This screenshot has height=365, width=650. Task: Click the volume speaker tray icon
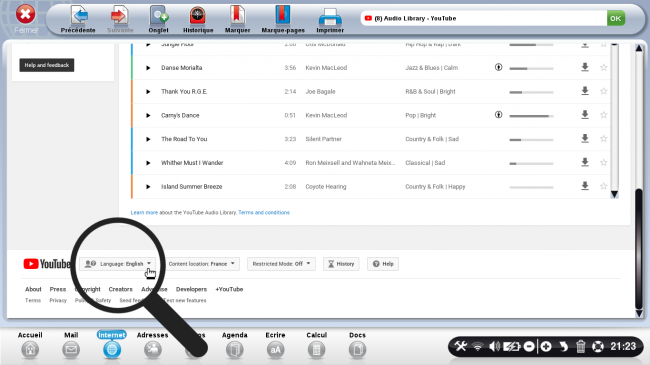tap(494, 346)
